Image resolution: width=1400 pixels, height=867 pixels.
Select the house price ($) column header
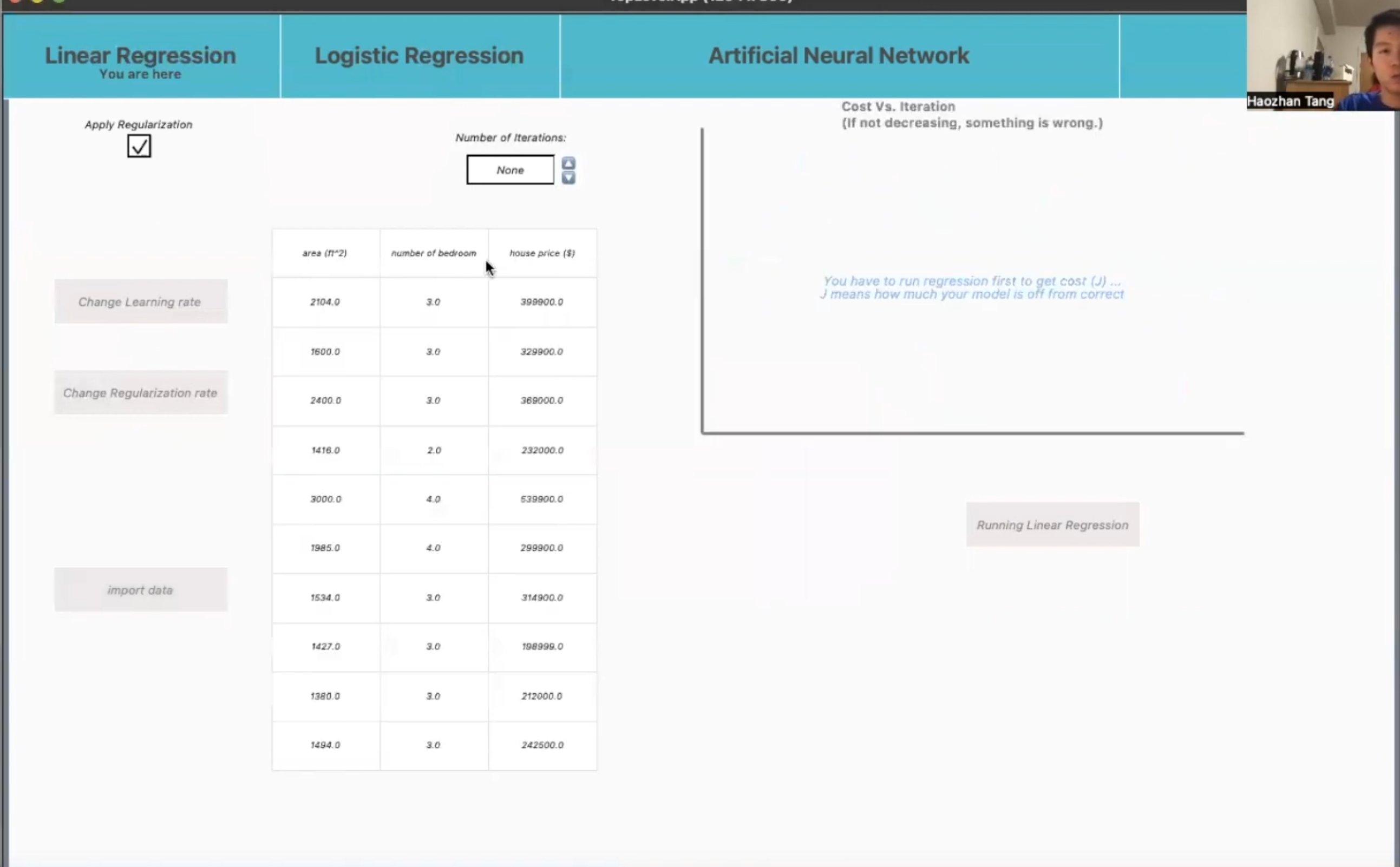click(x=542, y=253)
